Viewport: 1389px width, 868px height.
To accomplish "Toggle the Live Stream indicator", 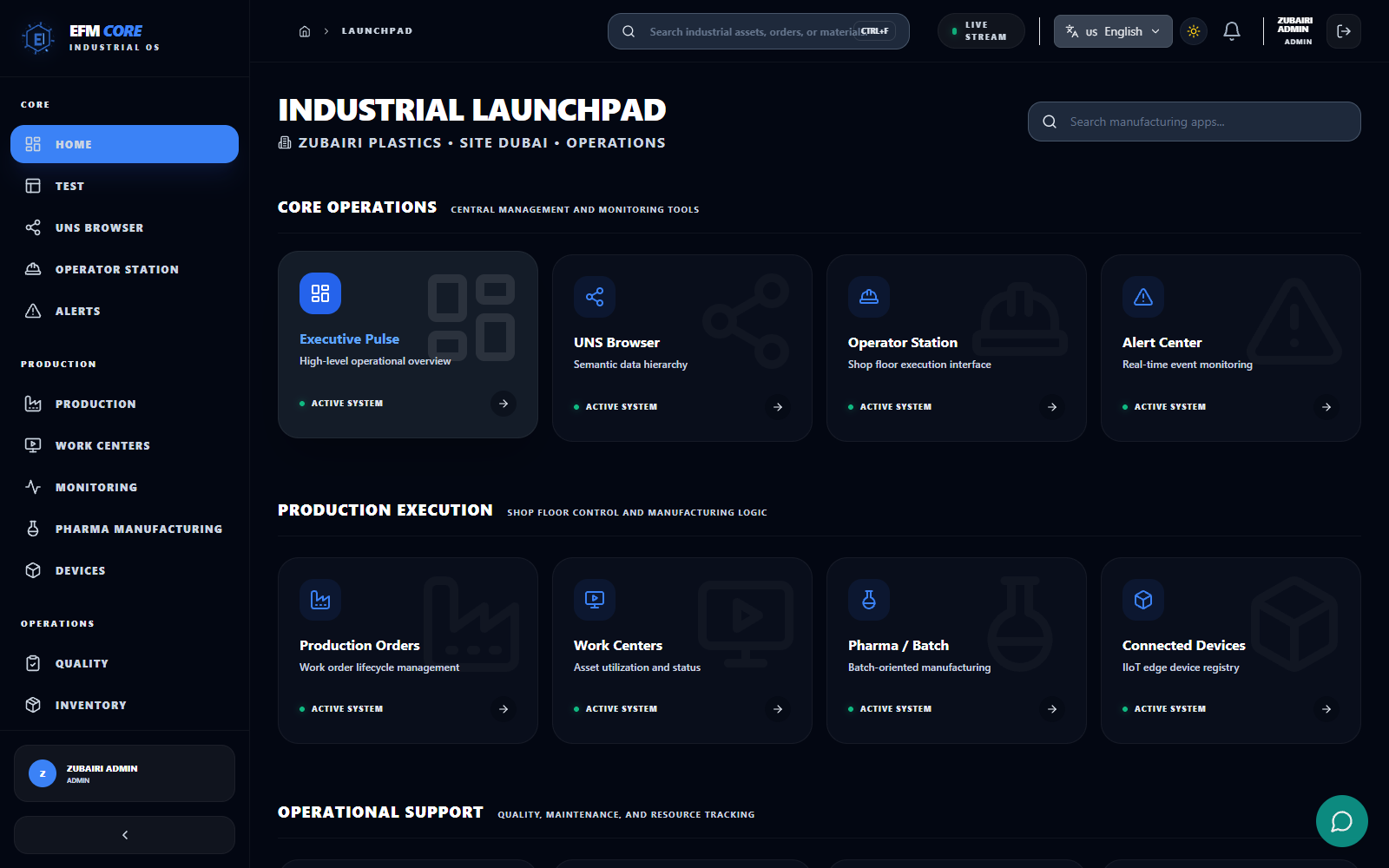I will 981,31.
